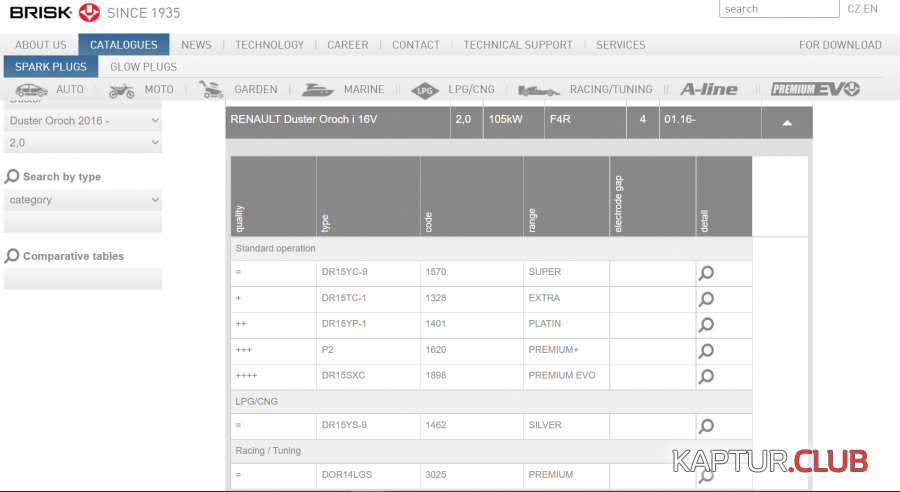900x492 pixels.
Task: Click the DR15YC-9 type cell
Action: [368, 273]
